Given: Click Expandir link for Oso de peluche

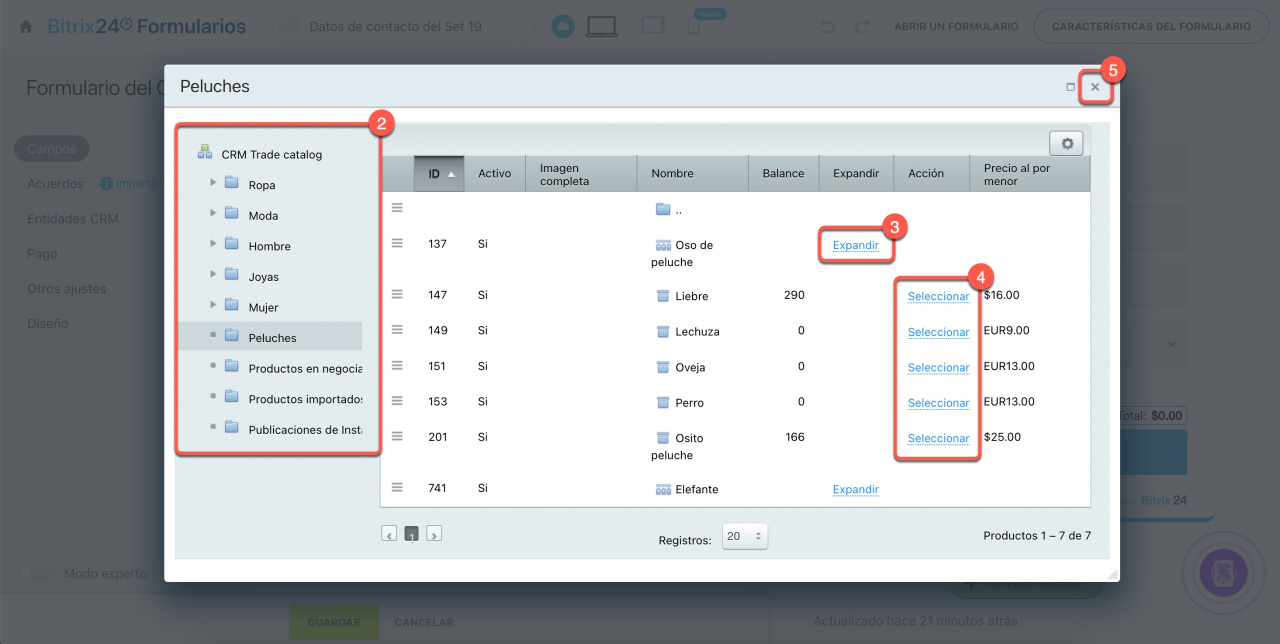Looking at the screenshot, I should 855,245.
